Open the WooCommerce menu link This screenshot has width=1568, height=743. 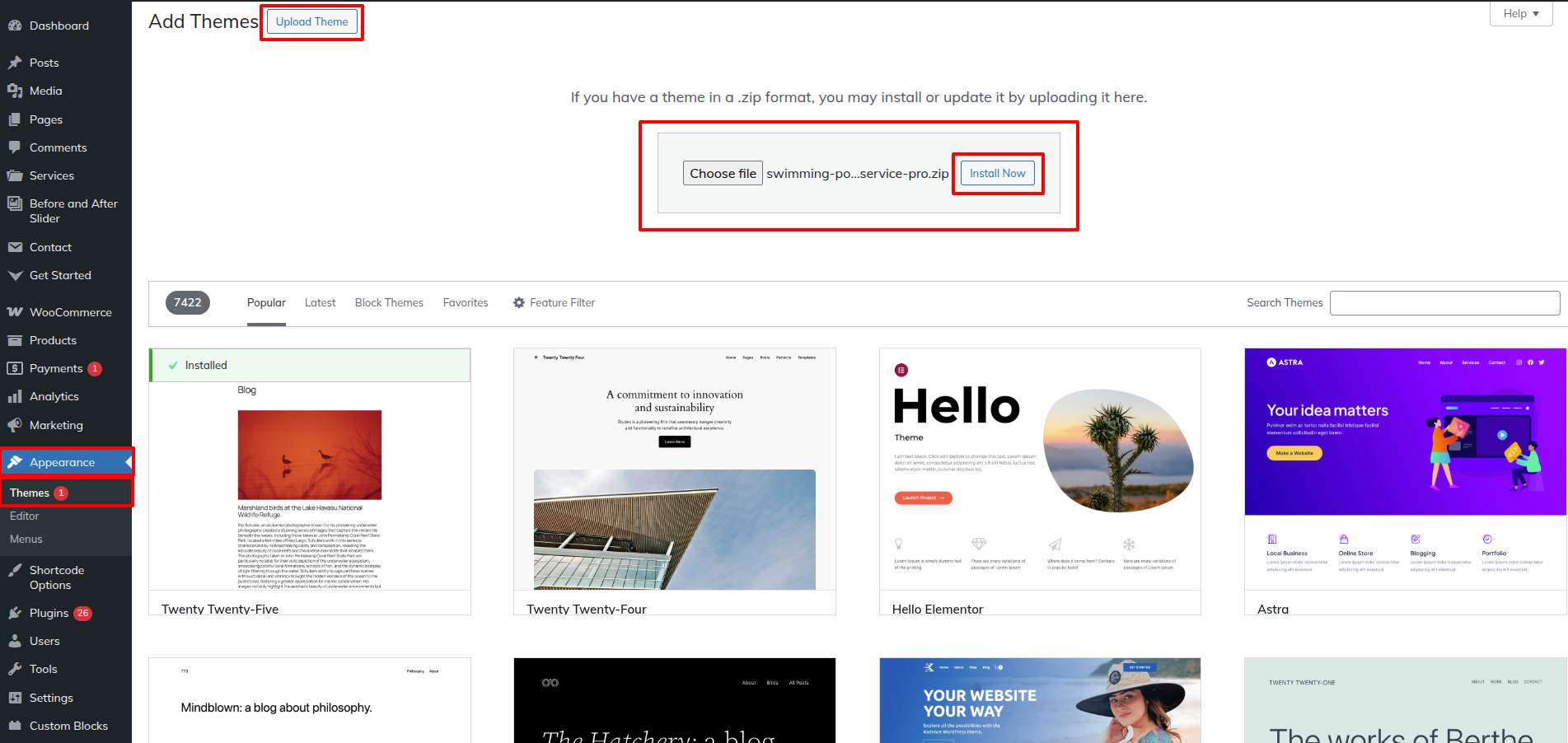coord(71,312)
